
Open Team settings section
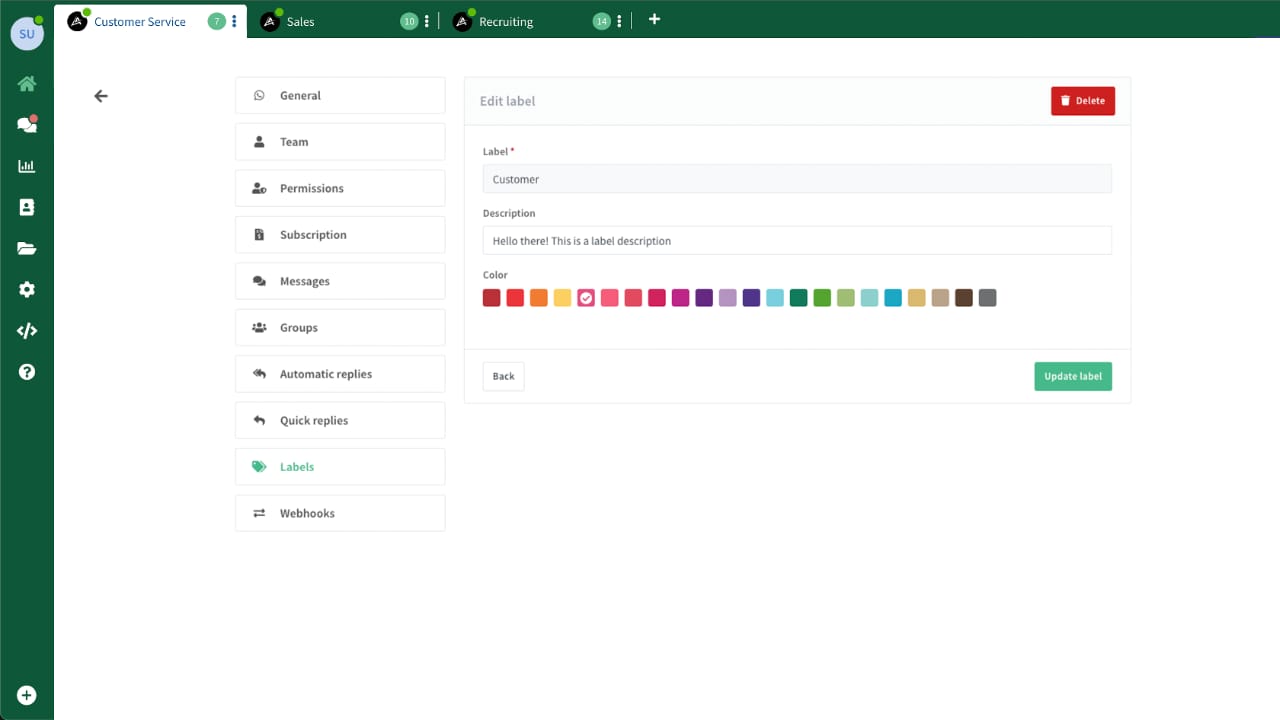(340, 142)
